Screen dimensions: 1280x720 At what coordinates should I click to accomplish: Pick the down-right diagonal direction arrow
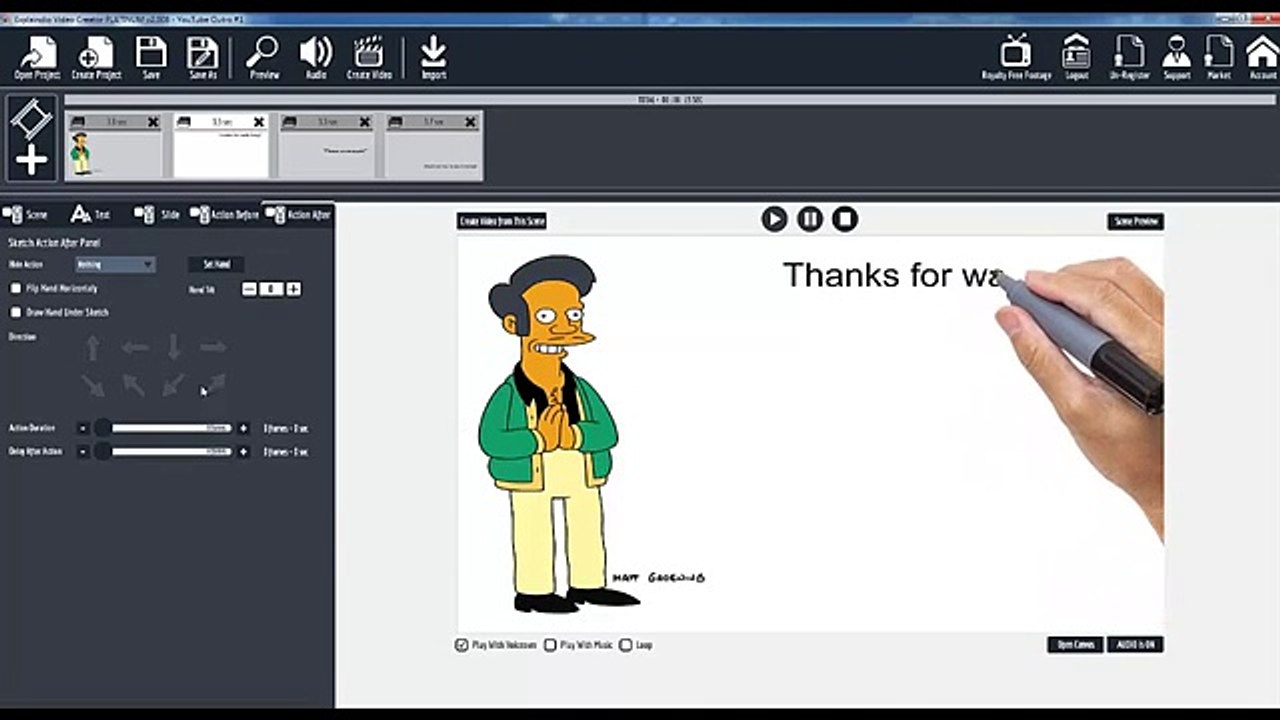(93, 385)
